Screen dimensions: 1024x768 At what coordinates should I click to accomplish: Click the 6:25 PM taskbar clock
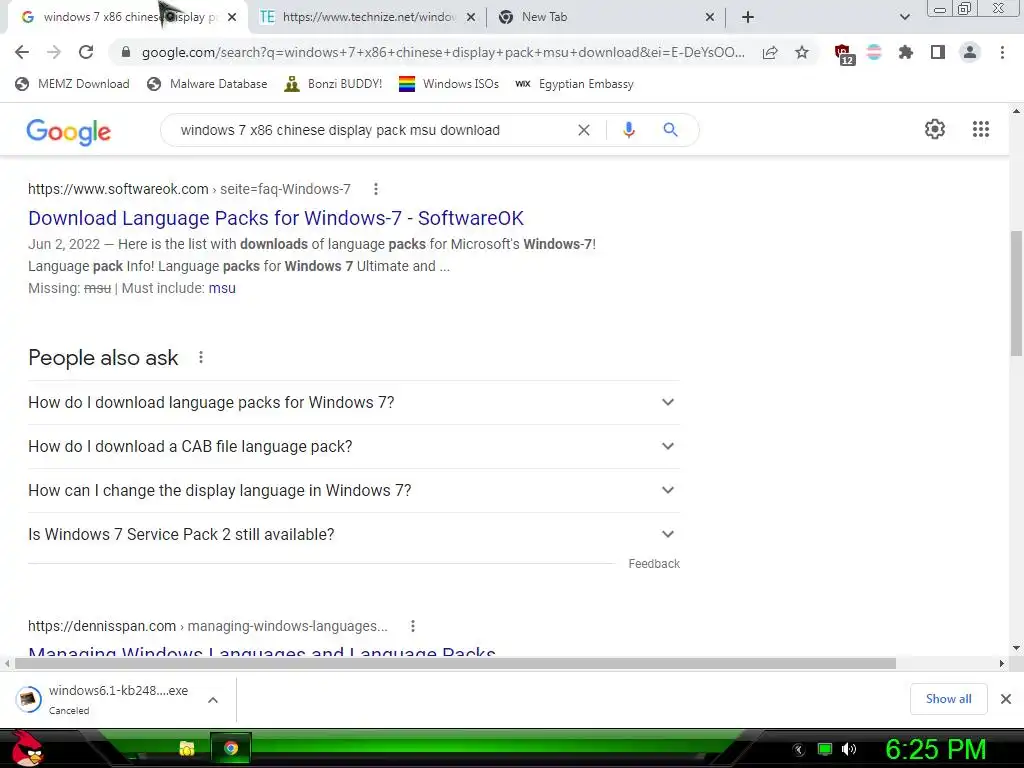(x=935, y=749)
